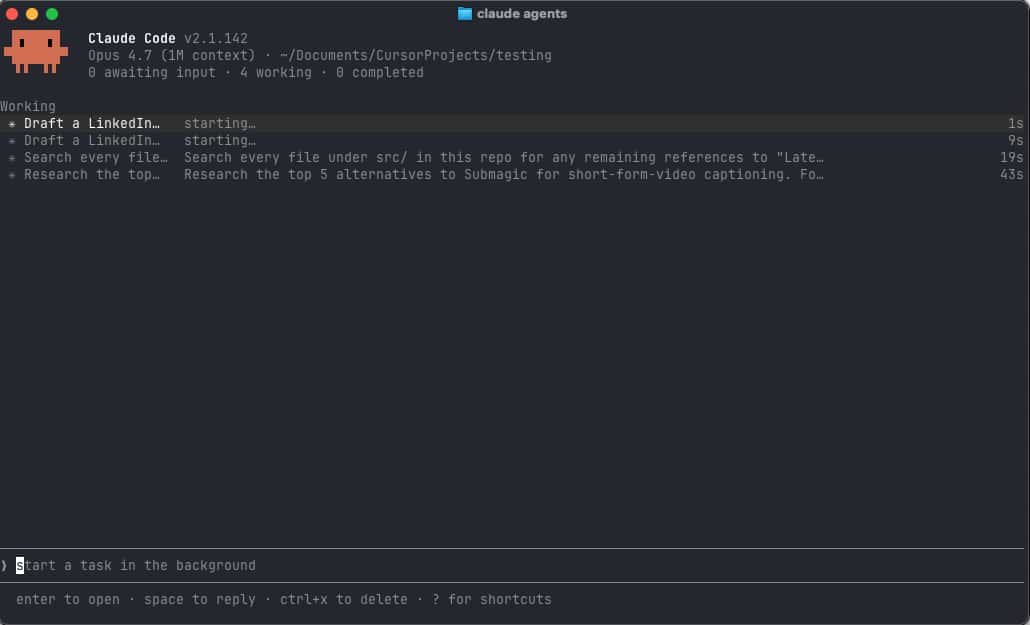The width and height of the screenshot is (1030, 625).
Task: Click the ? for shortcuts hint
Action: pyautogui.click(x=492, y=599)
